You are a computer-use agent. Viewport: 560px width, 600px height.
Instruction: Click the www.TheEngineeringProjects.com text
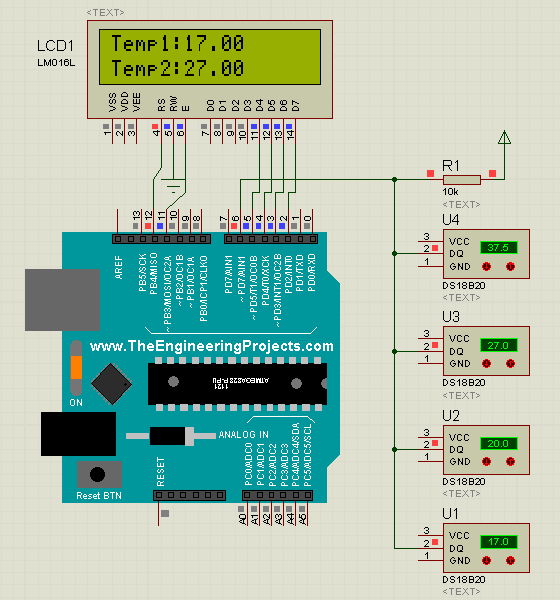pyautogui.click(x=212, y=346)
